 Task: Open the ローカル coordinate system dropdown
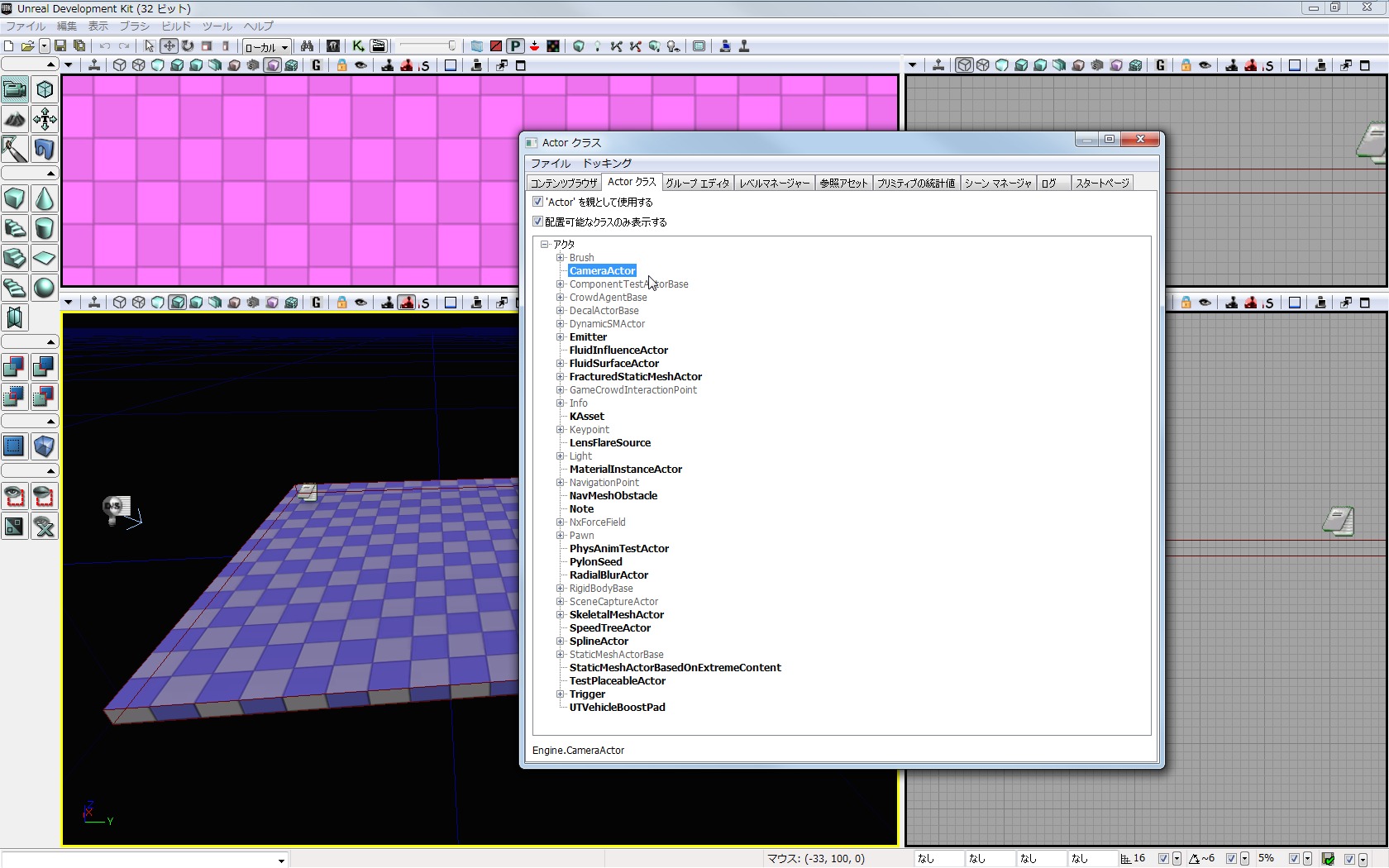pos(266,47)
